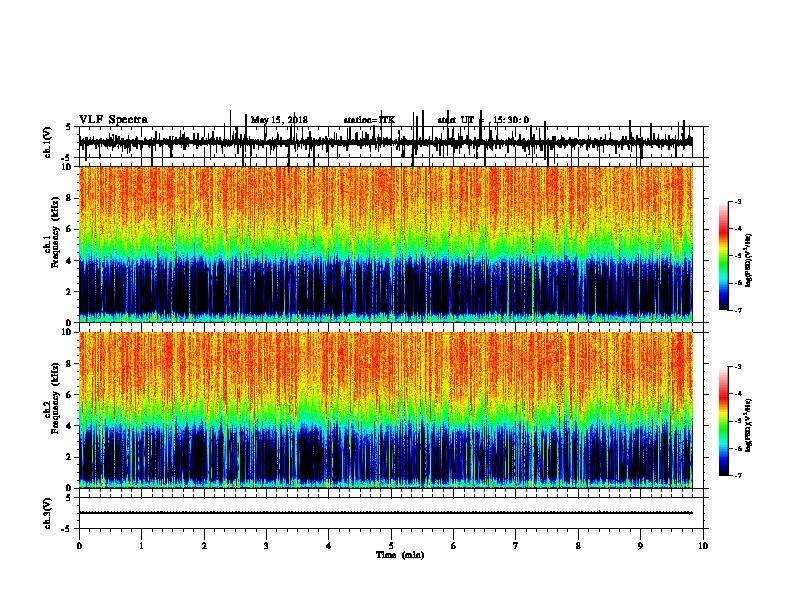Click the "VLF Spectra" title text

(x=113, y=120)
